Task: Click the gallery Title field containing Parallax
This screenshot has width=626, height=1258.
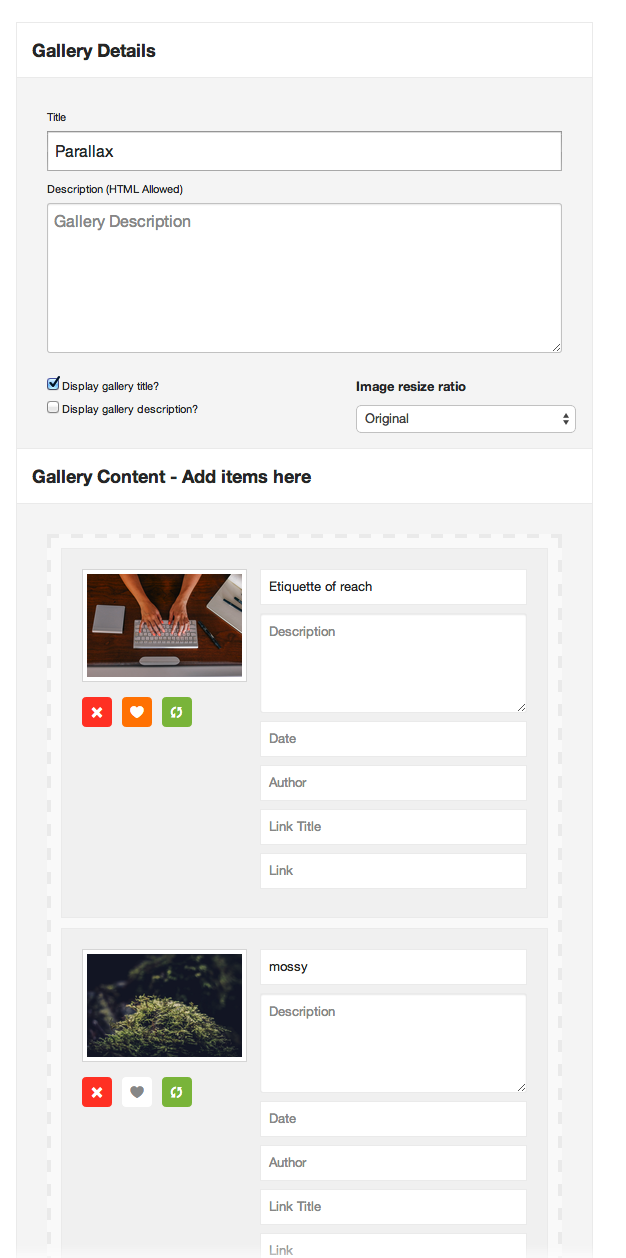Action: pyautogui.click(x=304, y=151)
